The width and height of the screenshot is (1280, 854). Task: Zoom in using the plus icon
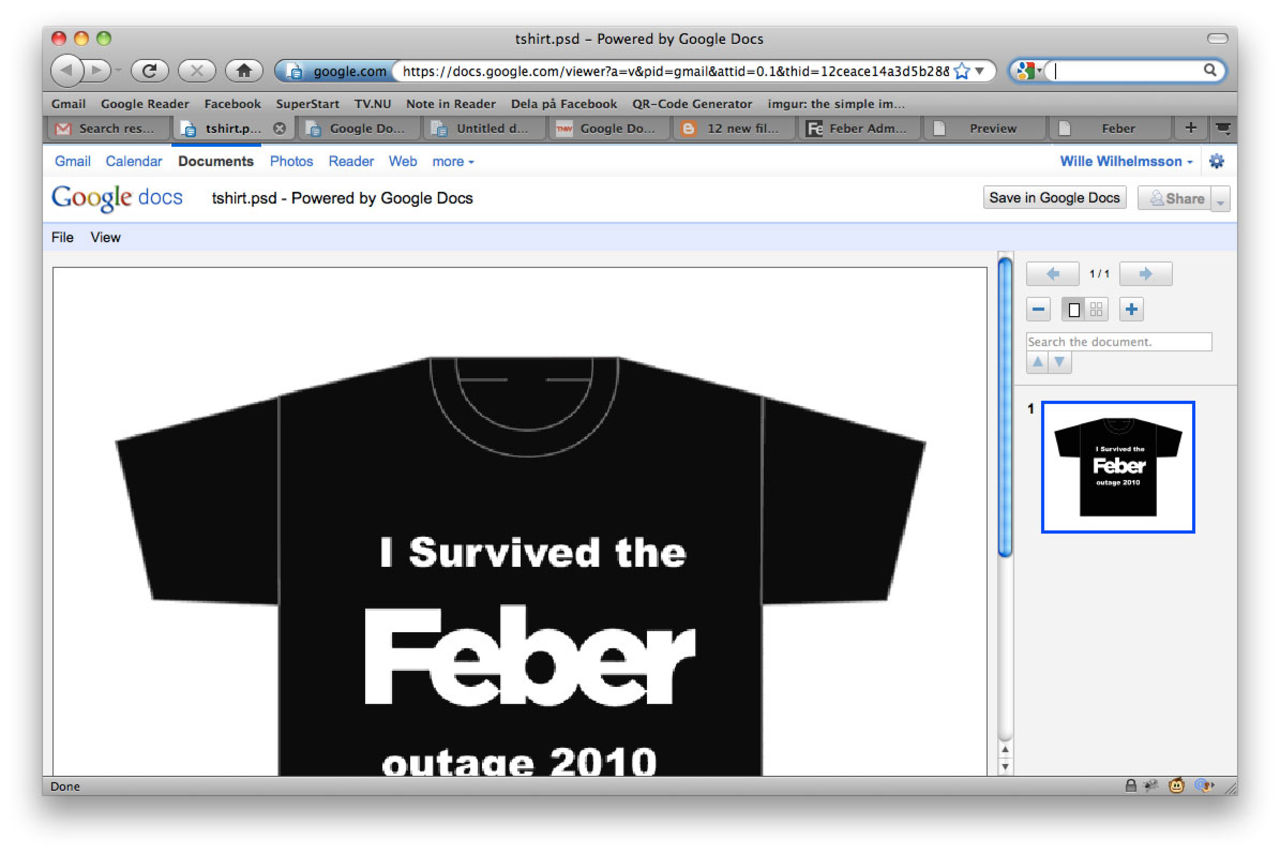(x=1131, y=309)
